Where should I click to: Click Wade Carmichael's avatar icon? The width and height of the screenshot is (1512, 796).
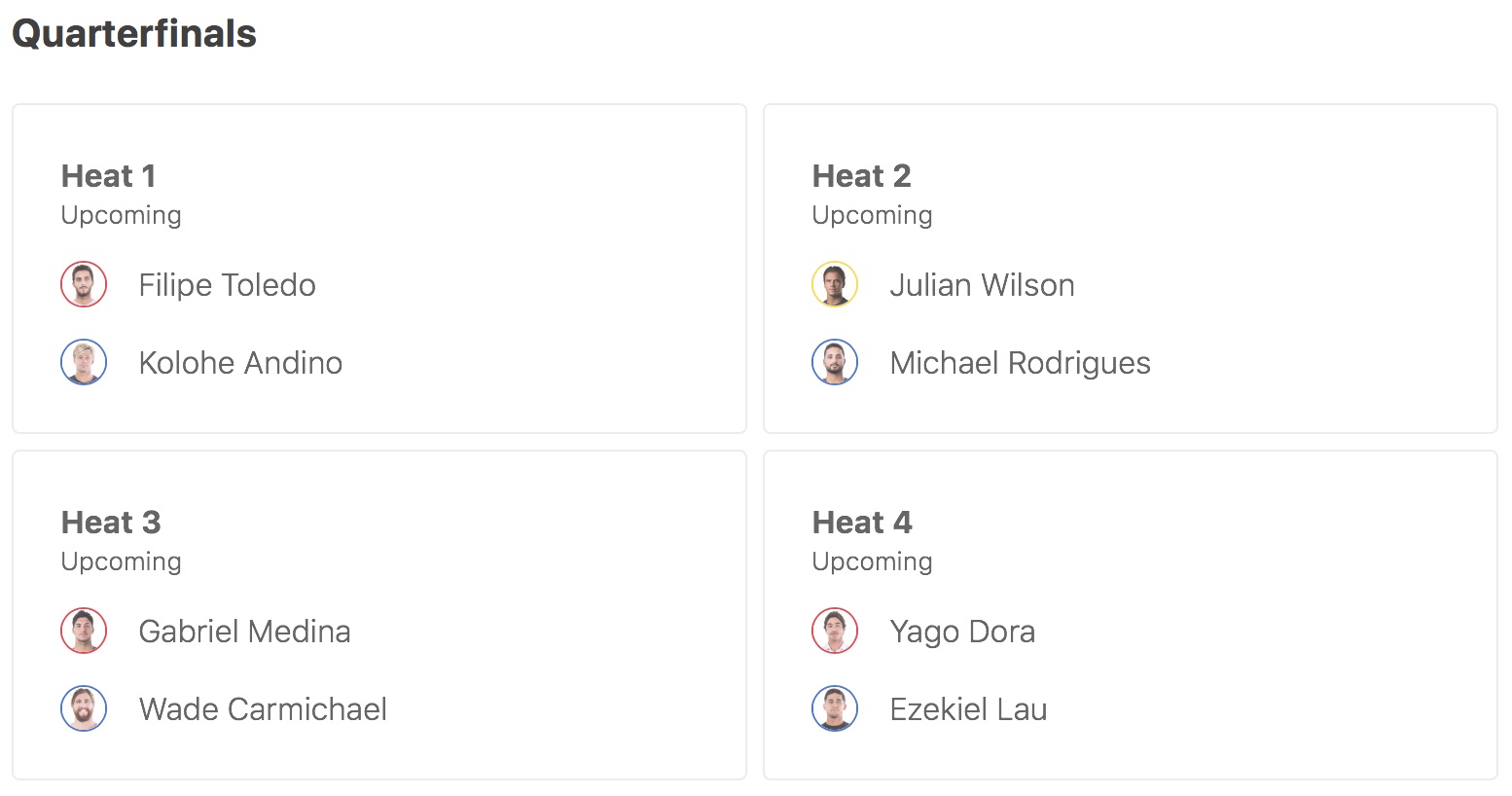coord(84,709)
